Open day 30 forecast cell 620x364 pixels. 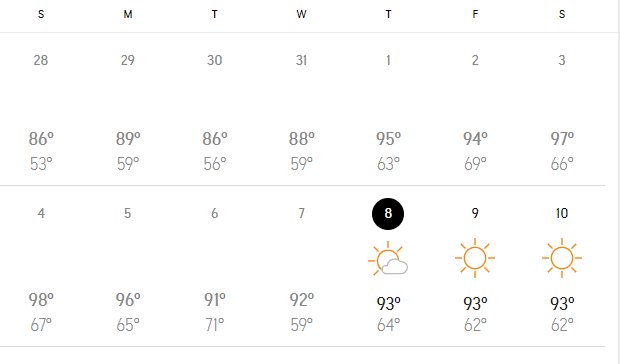[x=215, y=109]
